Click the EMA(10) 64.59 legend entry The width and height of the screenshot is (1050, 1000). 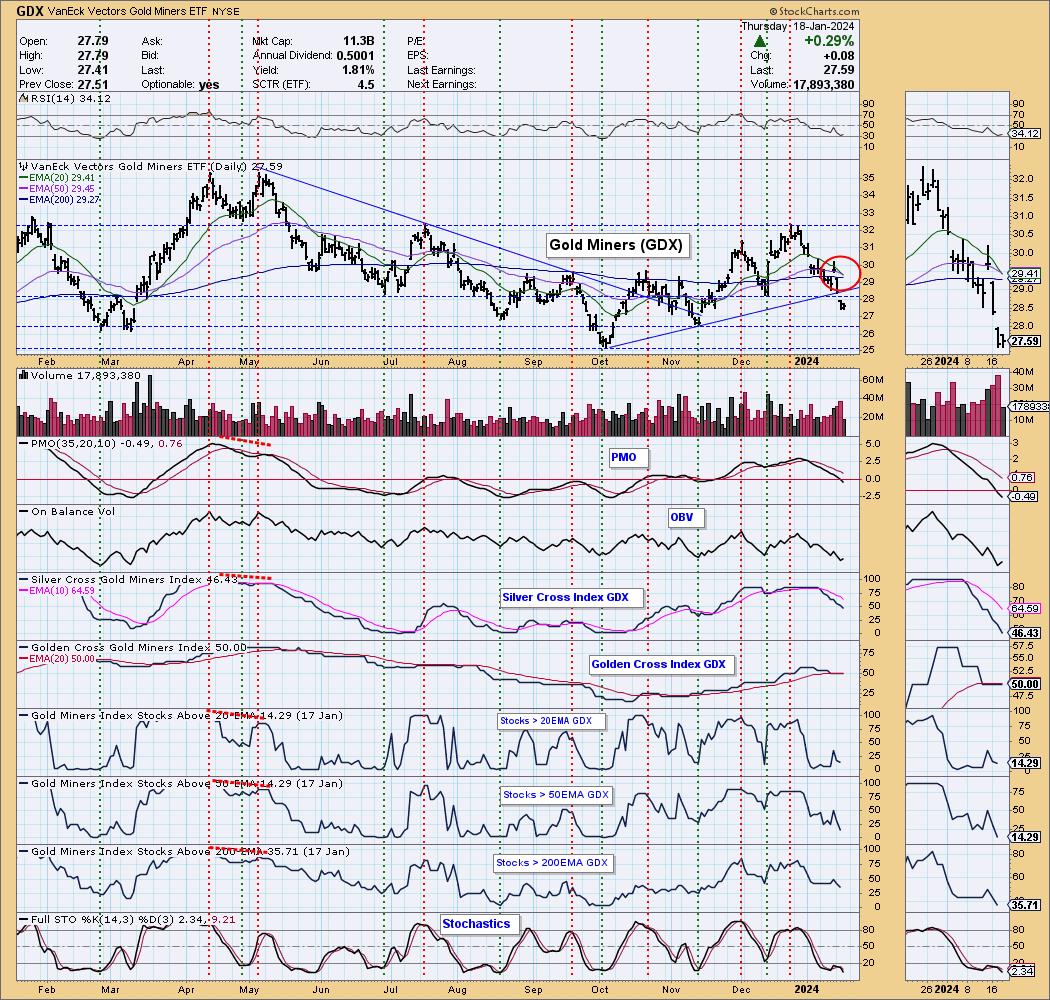pos(57,591)
